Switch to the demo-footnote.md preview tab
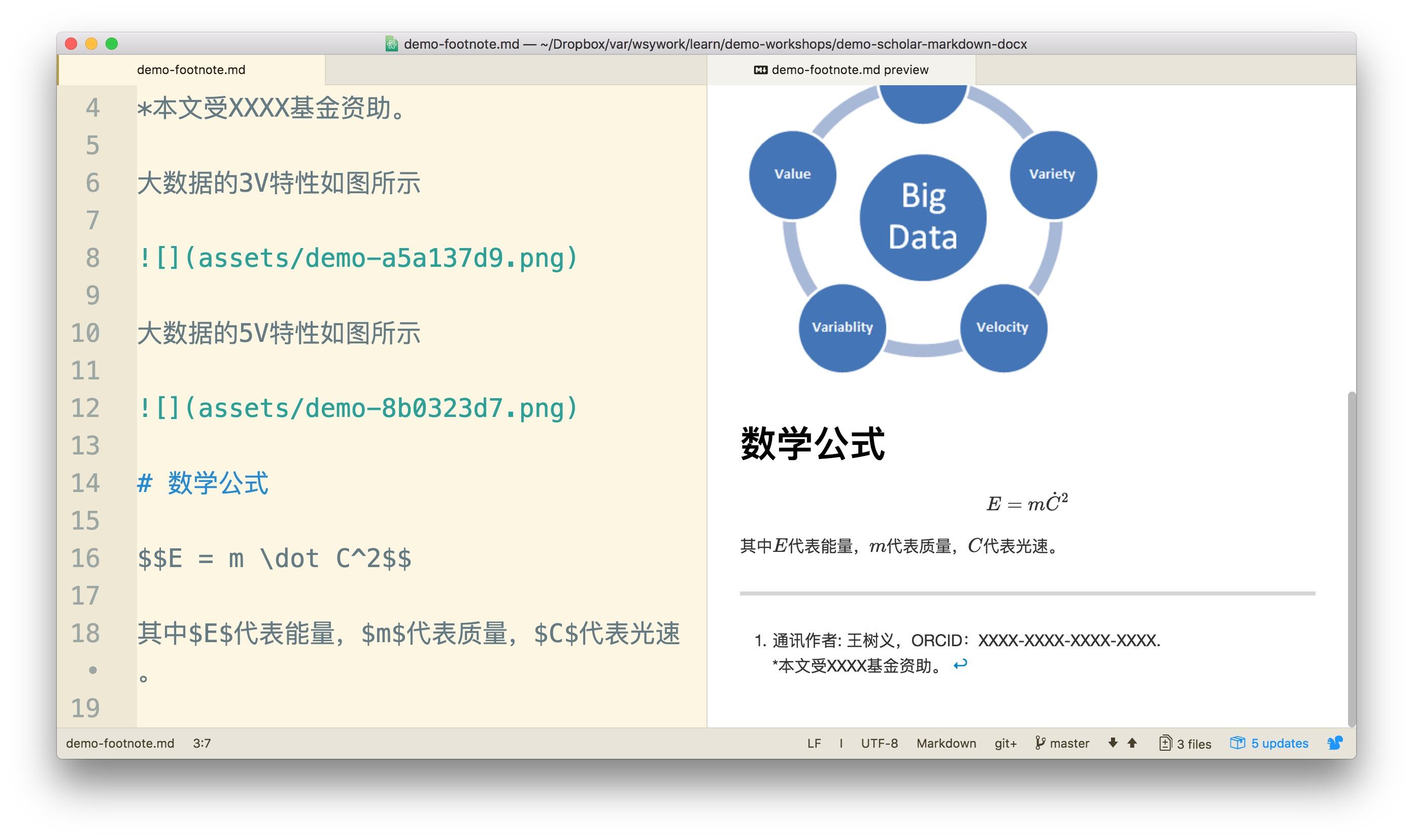 pyautogui.click(x=849, y=69)
